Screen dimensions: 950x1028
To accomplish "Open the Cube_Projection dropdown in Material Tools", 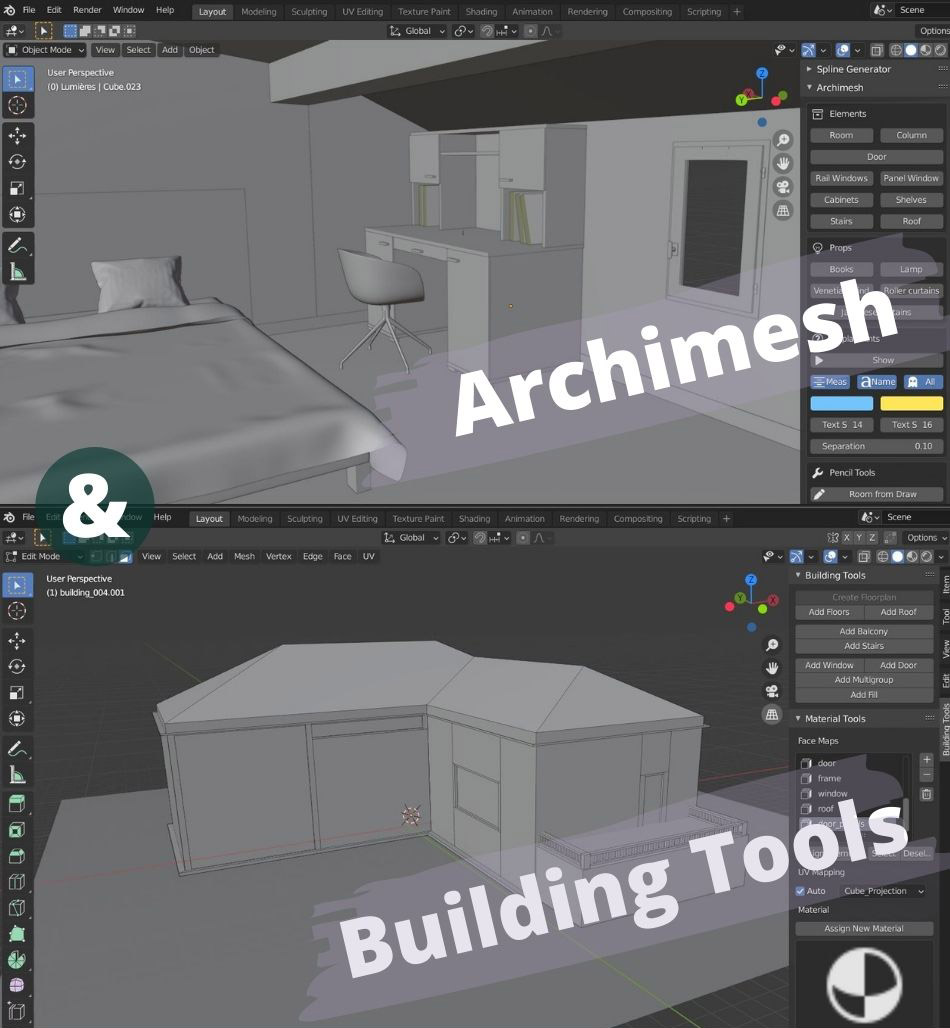I will 877,890.
